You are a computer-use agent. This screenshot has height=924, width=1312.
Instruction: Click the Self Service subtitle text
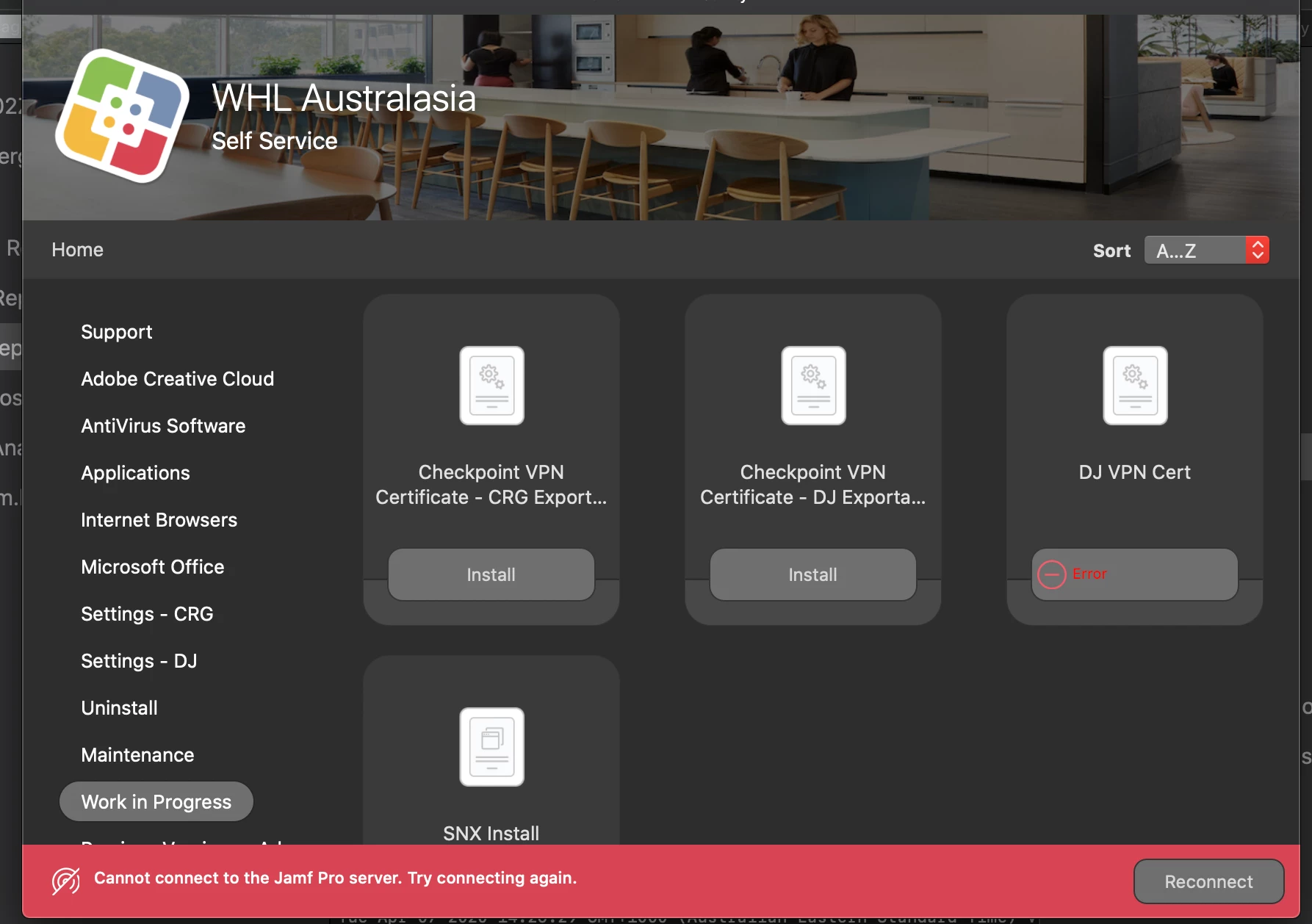(x=275, y=141)
